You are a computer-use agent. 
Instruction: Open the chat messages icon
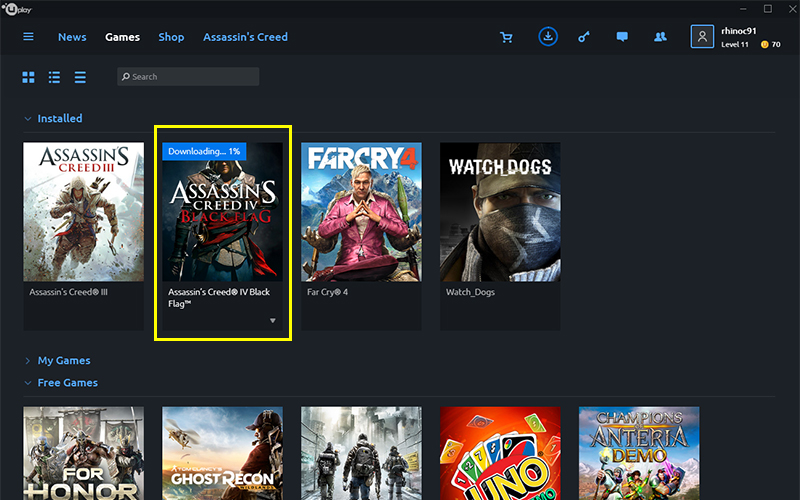(x=622, y=37)
